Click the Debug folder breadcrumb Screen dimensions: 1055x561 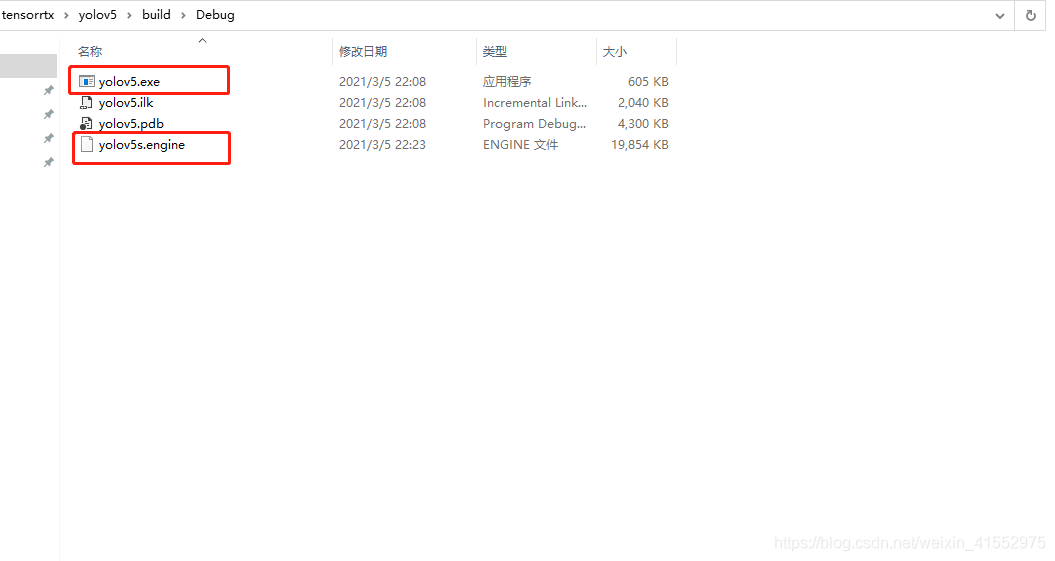pyautogui.click(x=215, y=15)
